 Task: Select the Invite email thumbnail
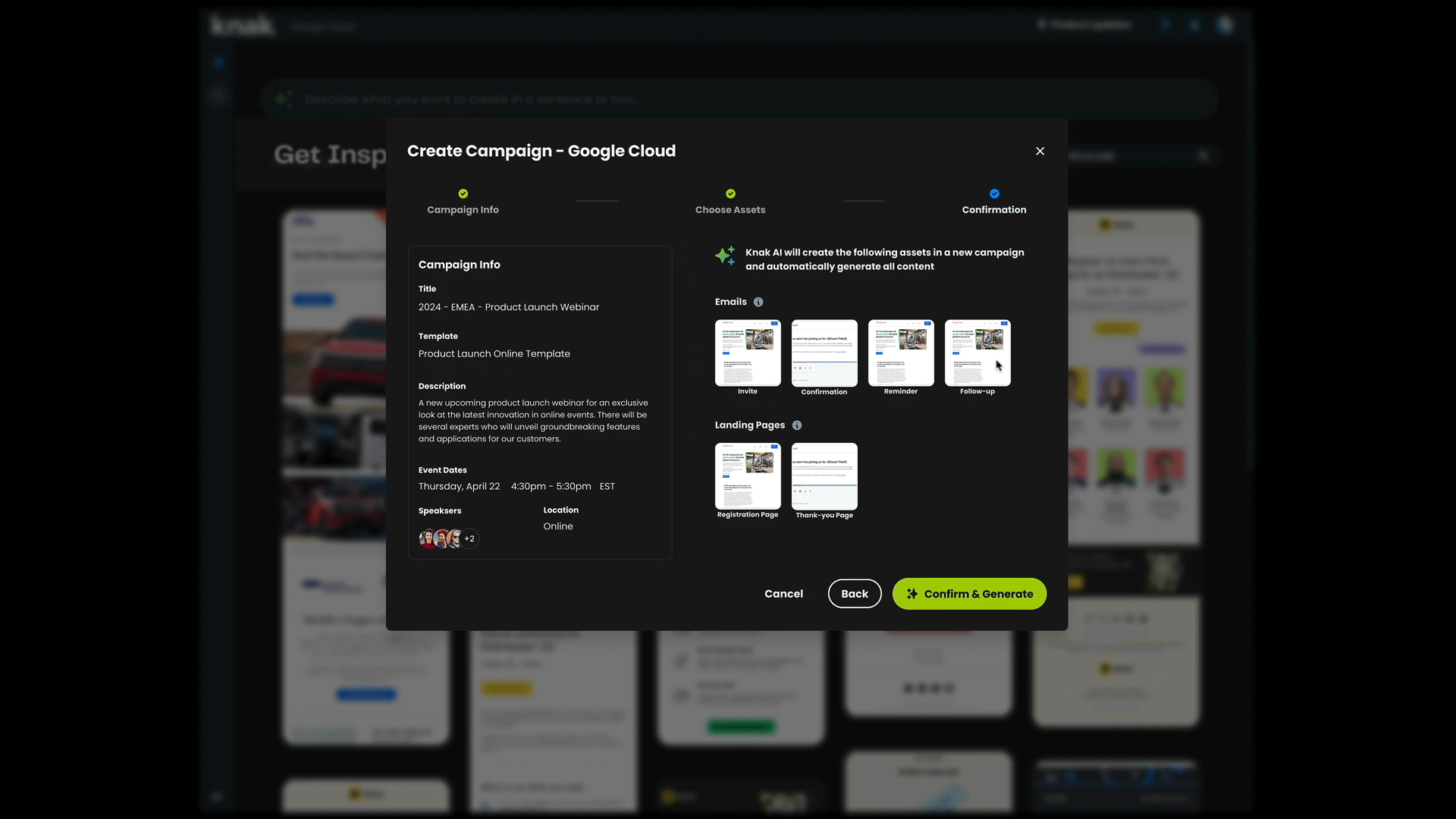pyautogui.click(x=748, y=353)
